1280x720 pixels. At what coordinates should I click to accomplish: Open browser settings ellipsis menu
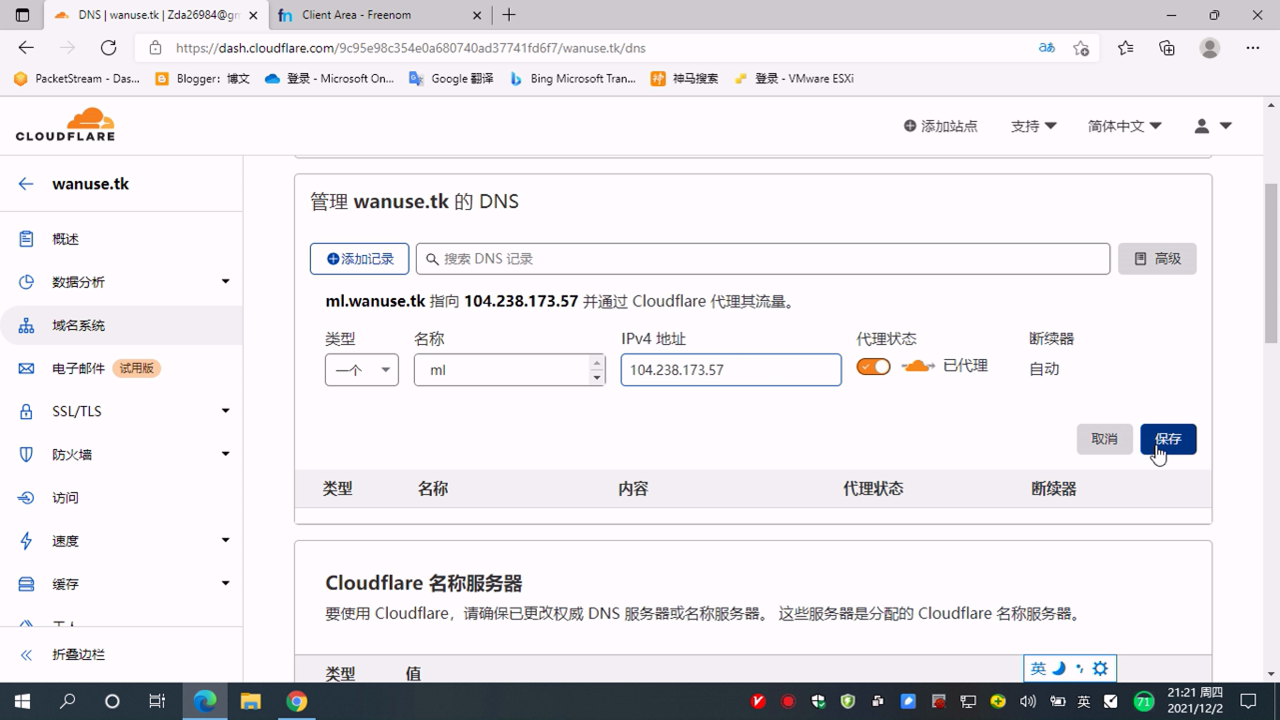[1253, 48]
